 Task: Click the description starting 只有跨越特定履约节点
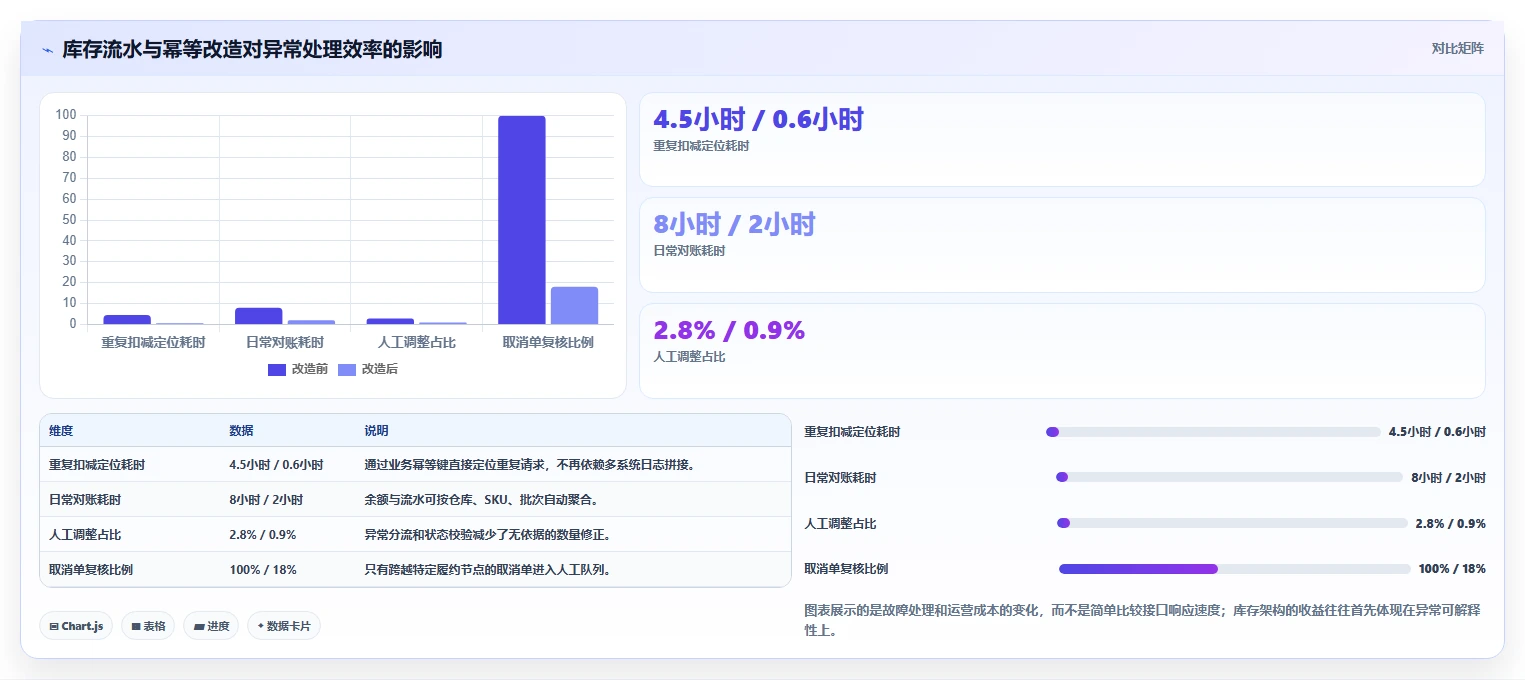(488, 570)
